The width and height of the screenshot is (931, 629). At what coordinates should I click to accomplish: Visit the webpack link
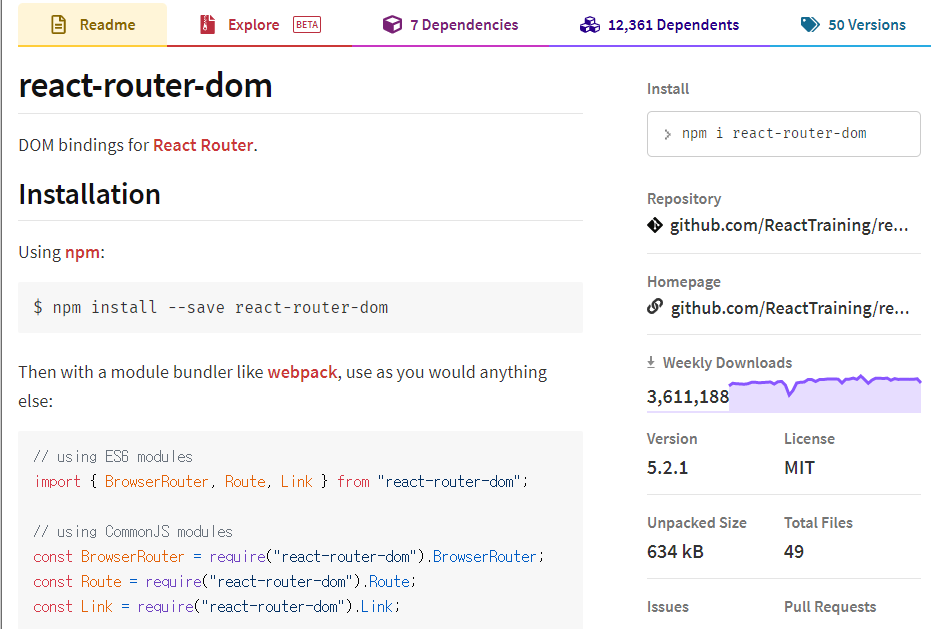pos(302,372)
